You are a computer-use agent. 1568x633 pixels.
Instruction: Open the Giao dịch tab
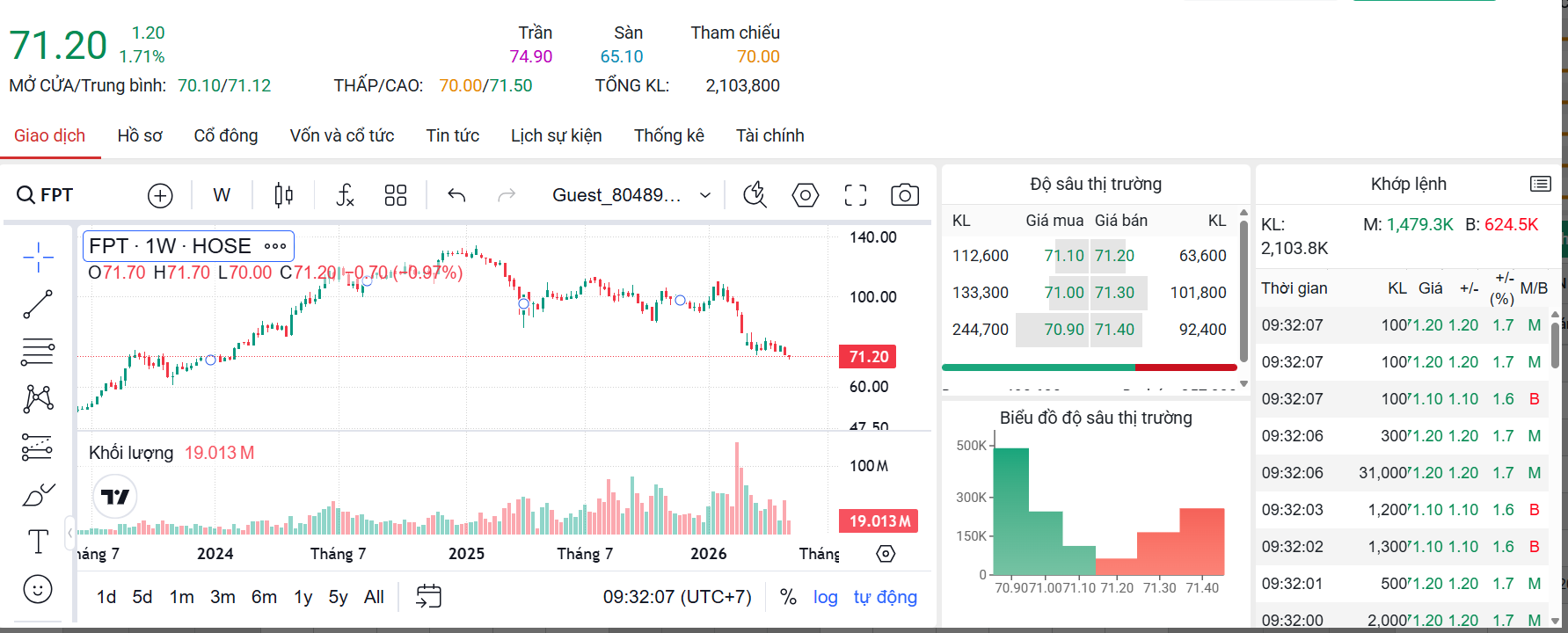(49, 135)
